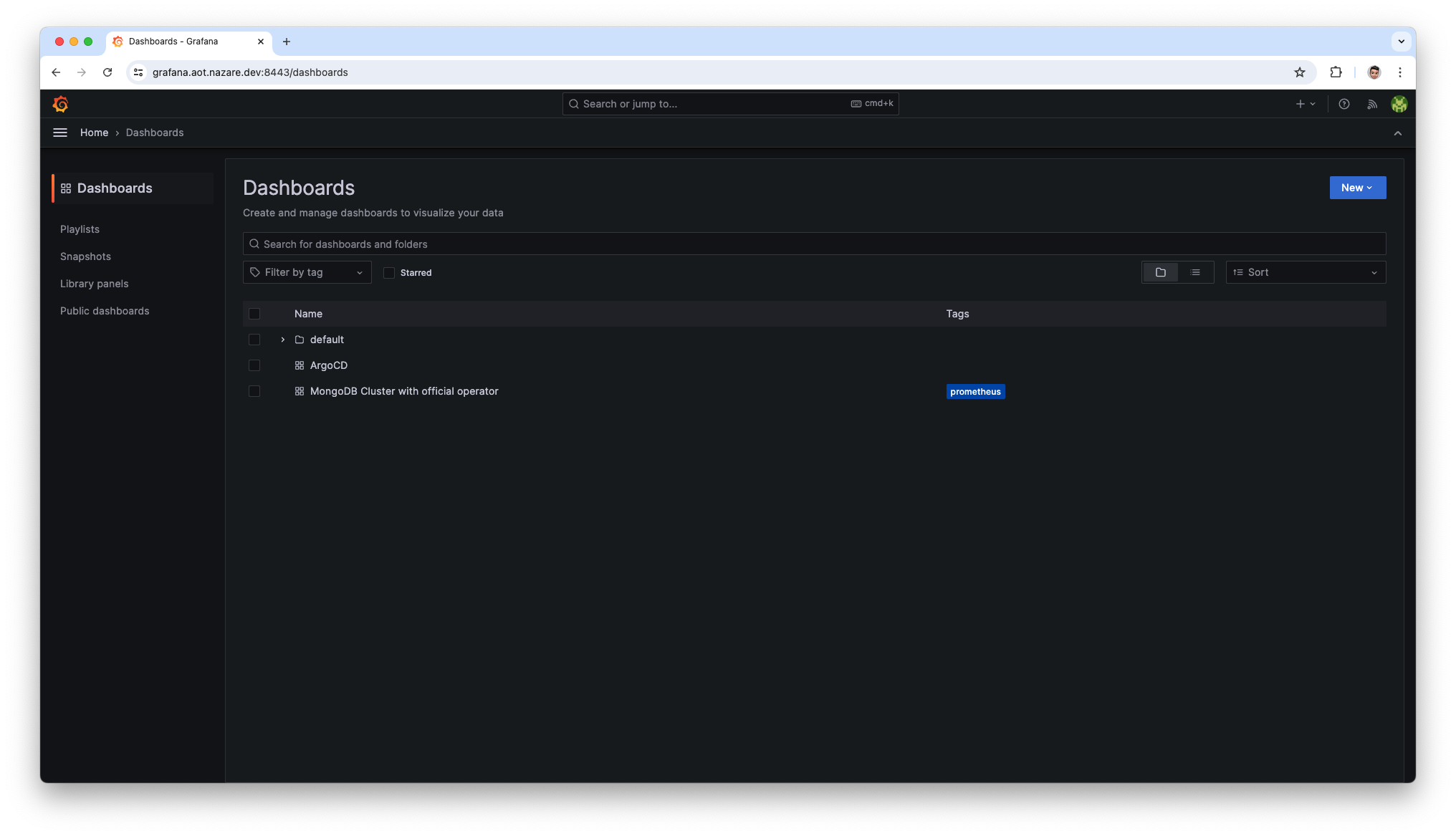Click the New button to create dashboard
Image resolution: width=1456 pixels, height=836 pixels.
click(1357, 187)
